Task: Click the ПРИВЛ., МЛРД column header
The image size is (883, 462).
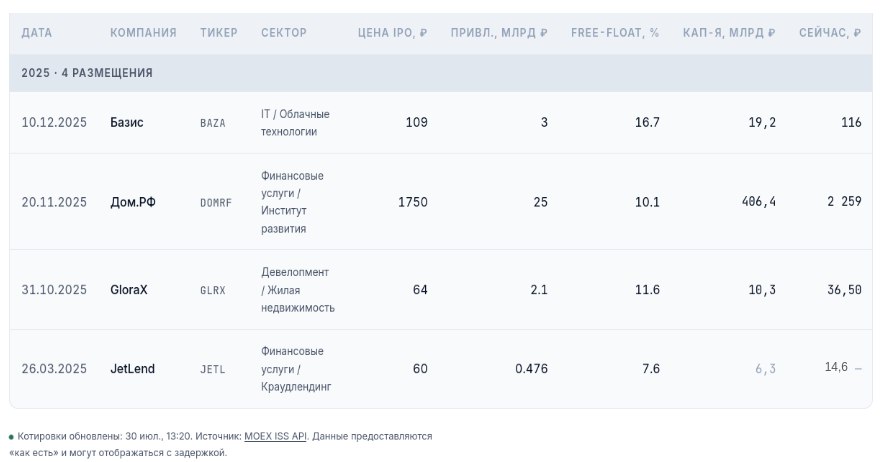Action: pos(499,33)
